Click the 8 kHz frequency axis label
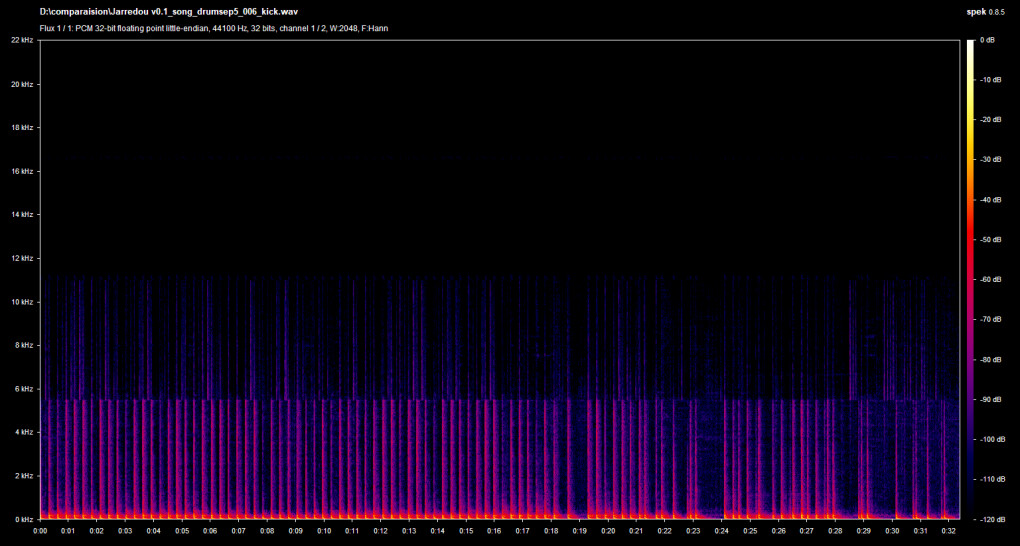1020x546 pixels. click(x=25, y=346)
